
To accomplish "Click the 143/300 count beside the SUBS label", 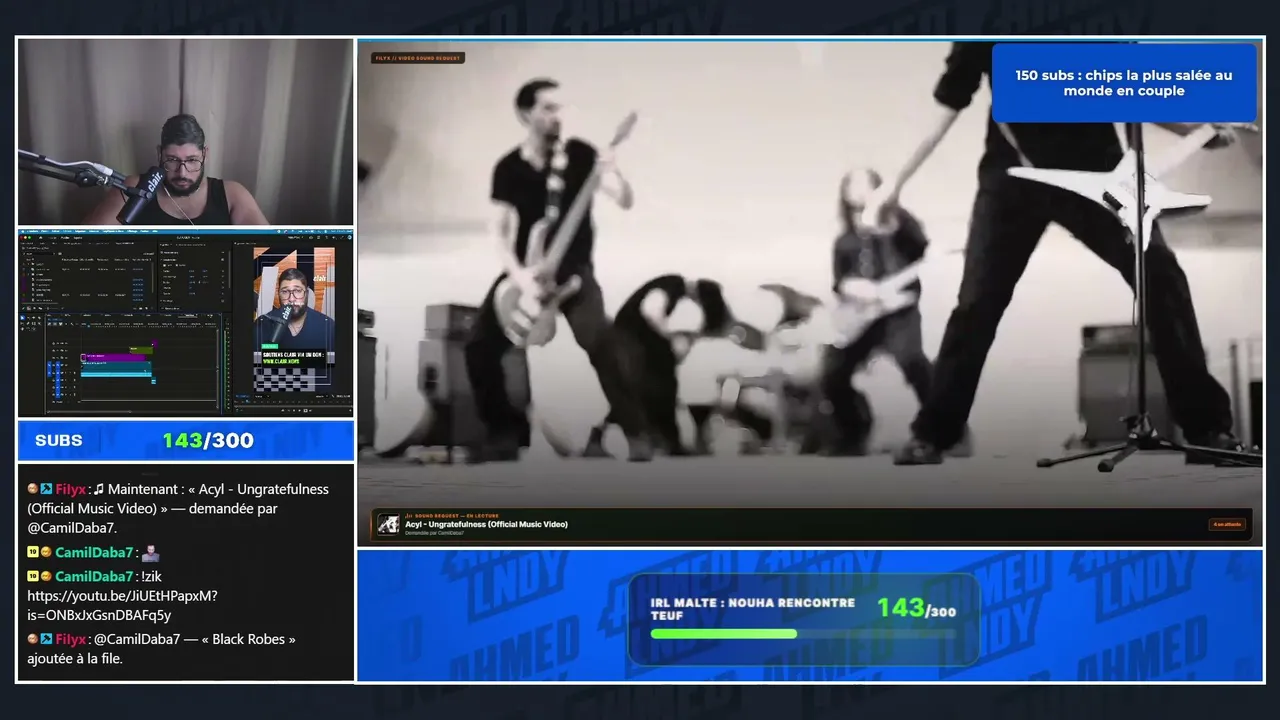I will point(208,440).
